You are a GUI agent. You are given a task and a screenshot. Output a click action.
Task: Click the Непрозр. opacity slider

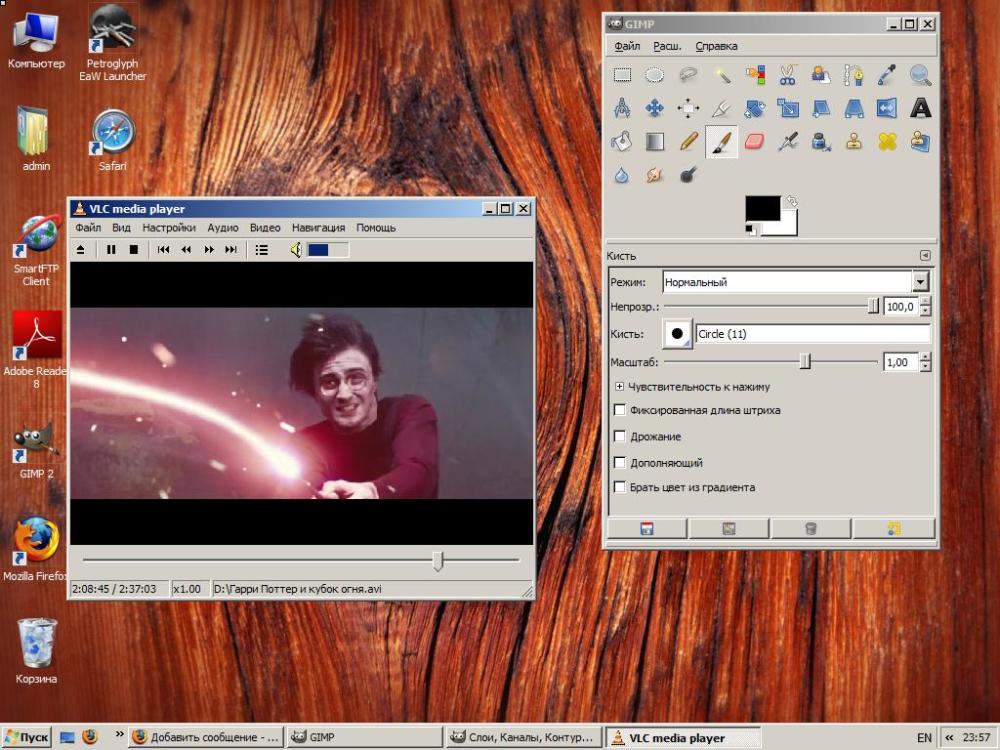click(772, 307)
